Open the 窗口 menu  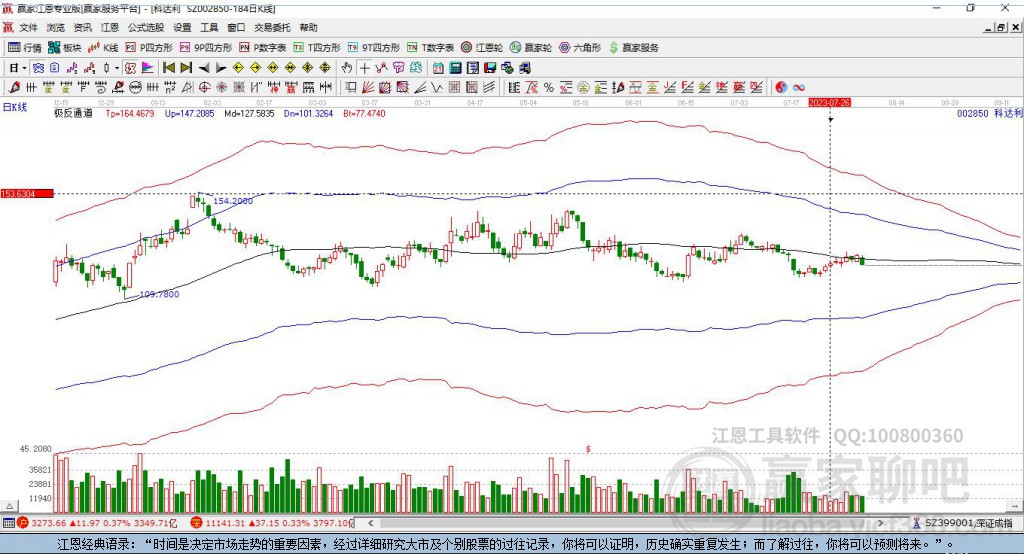(x=236, y=27)
